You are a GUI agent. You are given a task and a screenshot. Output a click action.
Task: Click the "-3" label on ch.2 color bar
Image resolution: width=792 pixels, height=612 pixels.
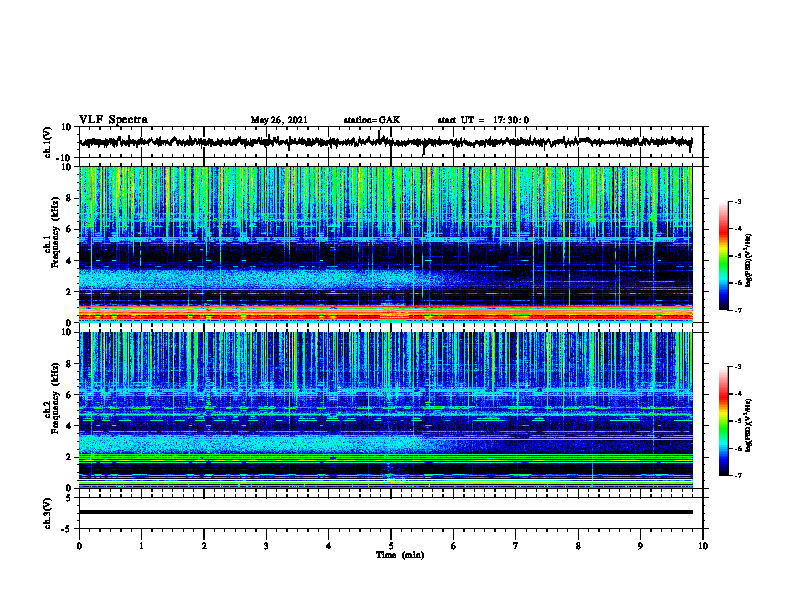coord(738,367)
